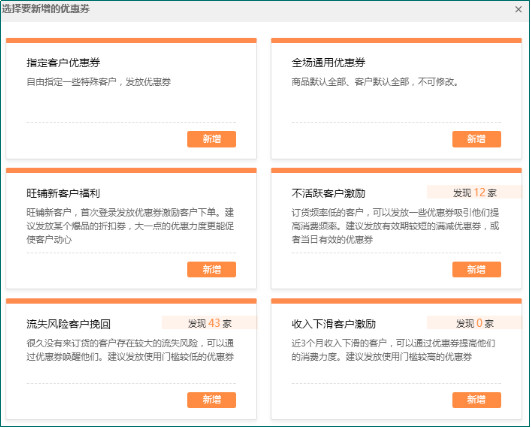Close the coupon selection dialog
The height and width of the screenshot is (428, 531).
(x=518, y=9)
